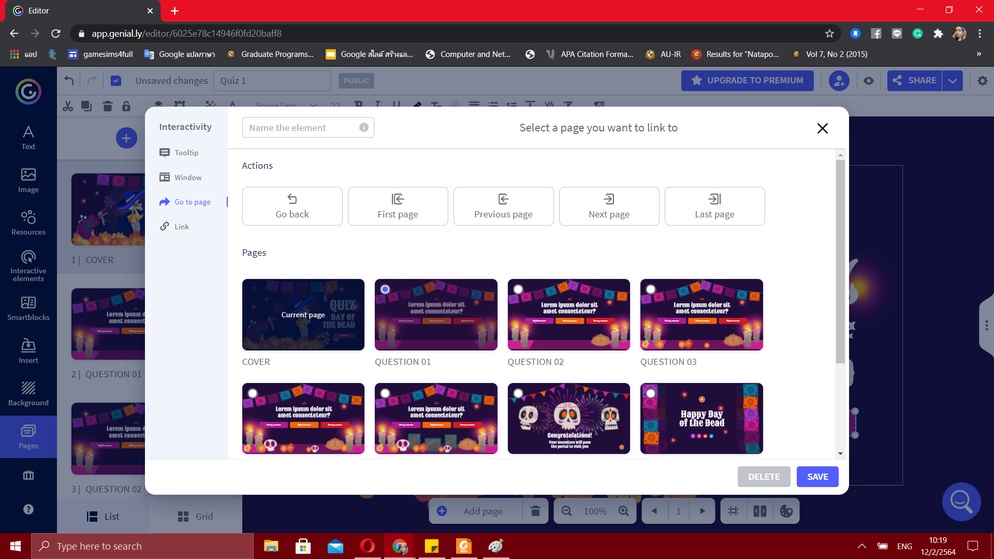This screenshot has width=994, height=559.
Task: Open the Background panel
Action: (28, 394)
